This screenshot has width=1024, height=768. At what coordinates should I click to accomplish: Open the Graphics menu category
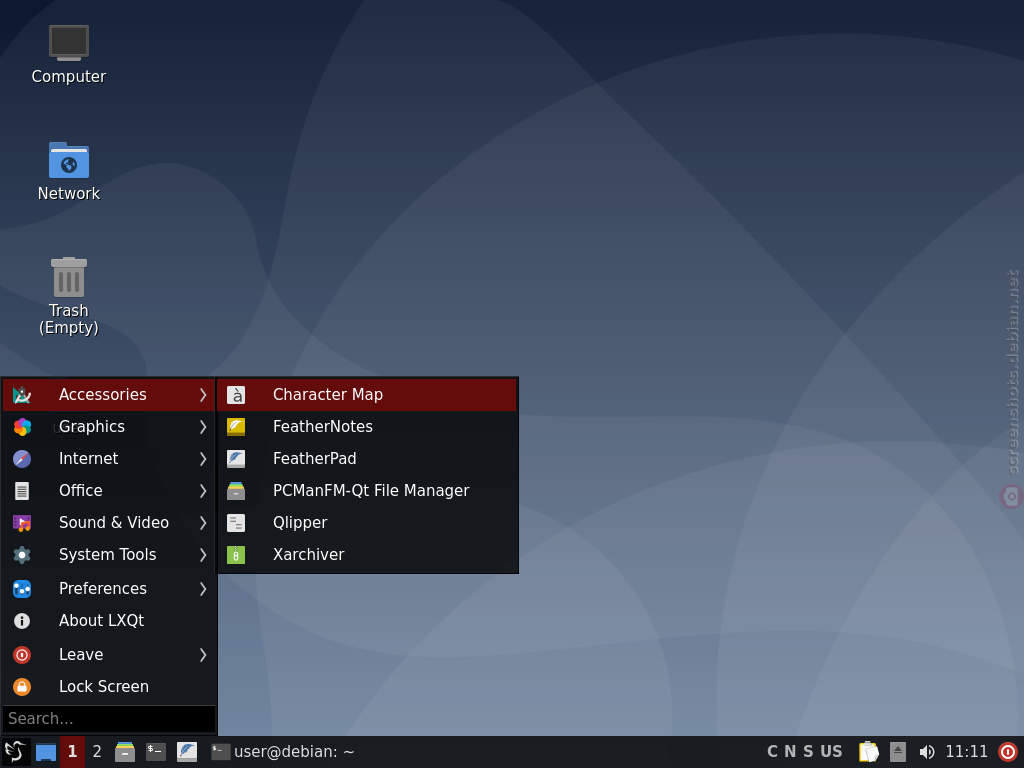tap(109, 426)
